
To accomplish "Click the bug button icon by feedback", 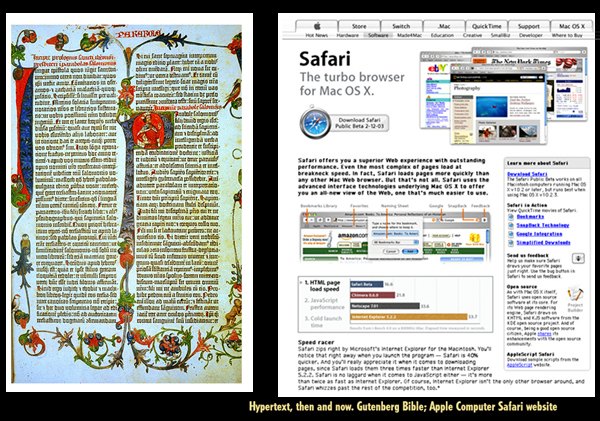I will pos(578,258).
